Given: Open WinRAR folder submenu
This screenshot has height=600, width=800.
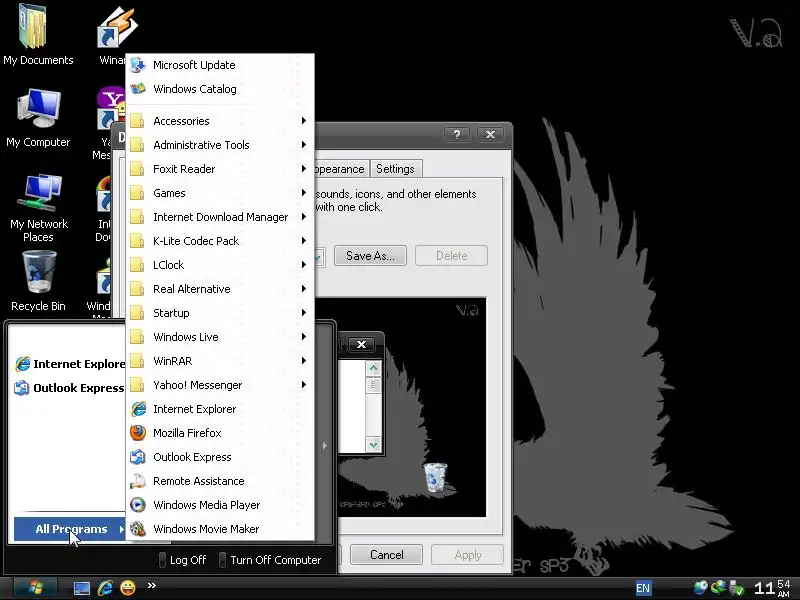Looking at the screenshot, I should tap(220, 361).
